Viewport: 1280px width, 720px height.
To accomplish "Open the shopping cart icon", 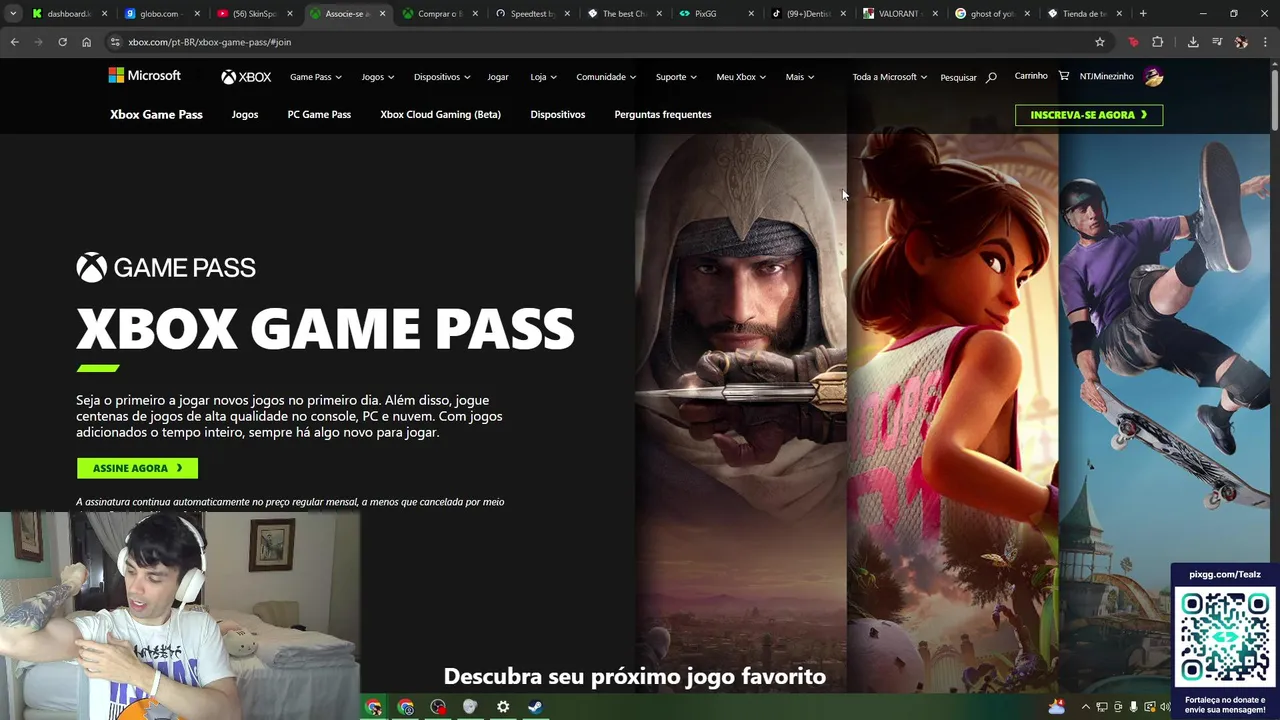I will [x=1063, y=76].
